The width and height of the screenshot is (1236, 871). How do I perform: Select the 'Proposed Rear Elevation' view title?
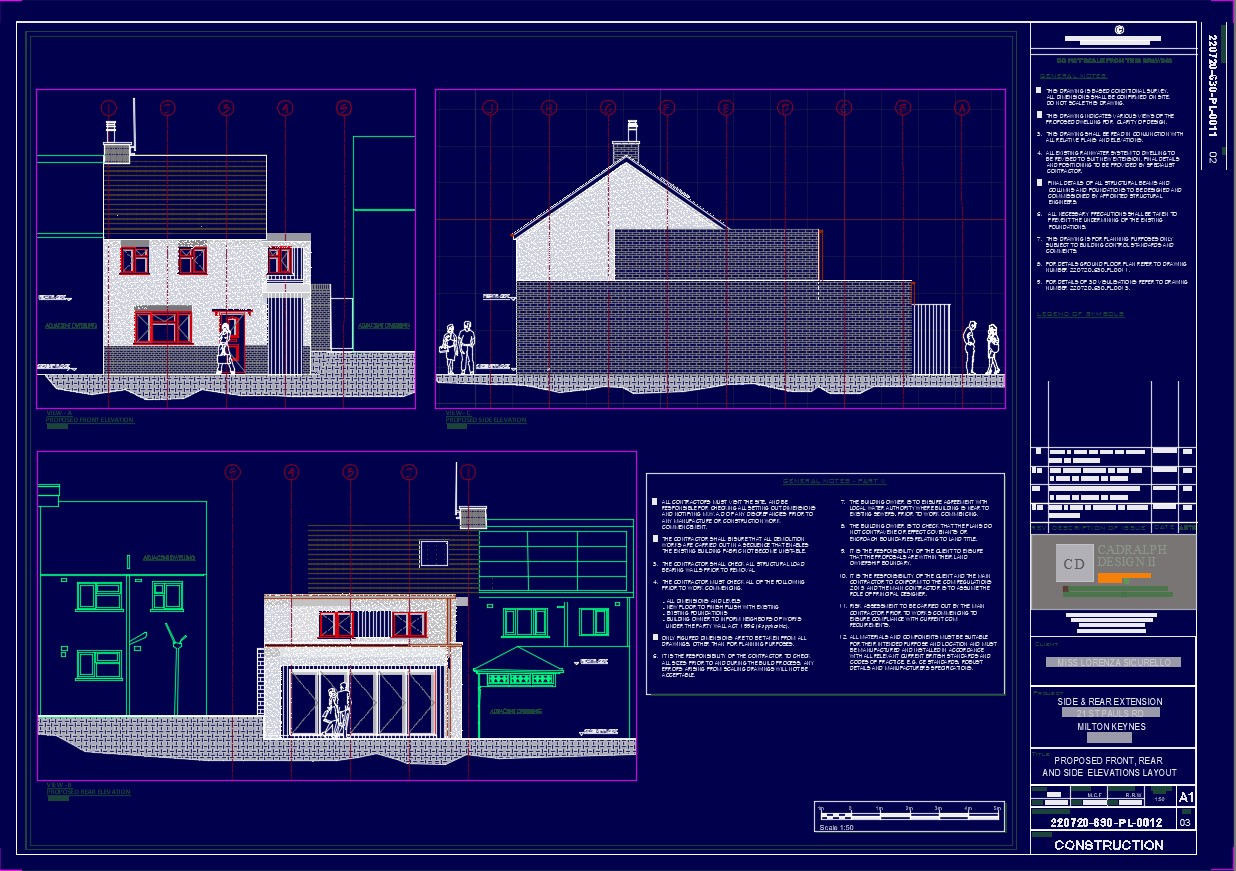(x=88, y=792)
